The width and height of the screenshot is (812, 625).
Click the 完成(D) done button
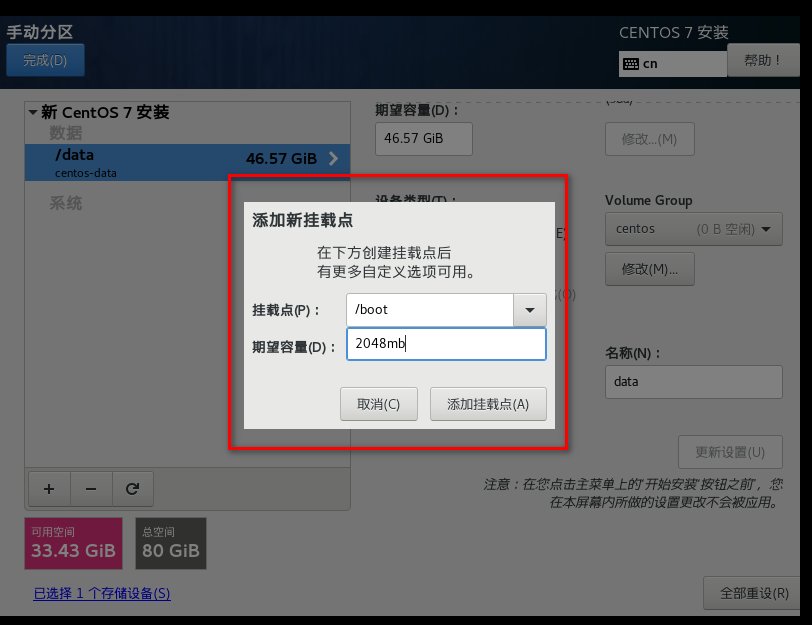pos(45,60)
